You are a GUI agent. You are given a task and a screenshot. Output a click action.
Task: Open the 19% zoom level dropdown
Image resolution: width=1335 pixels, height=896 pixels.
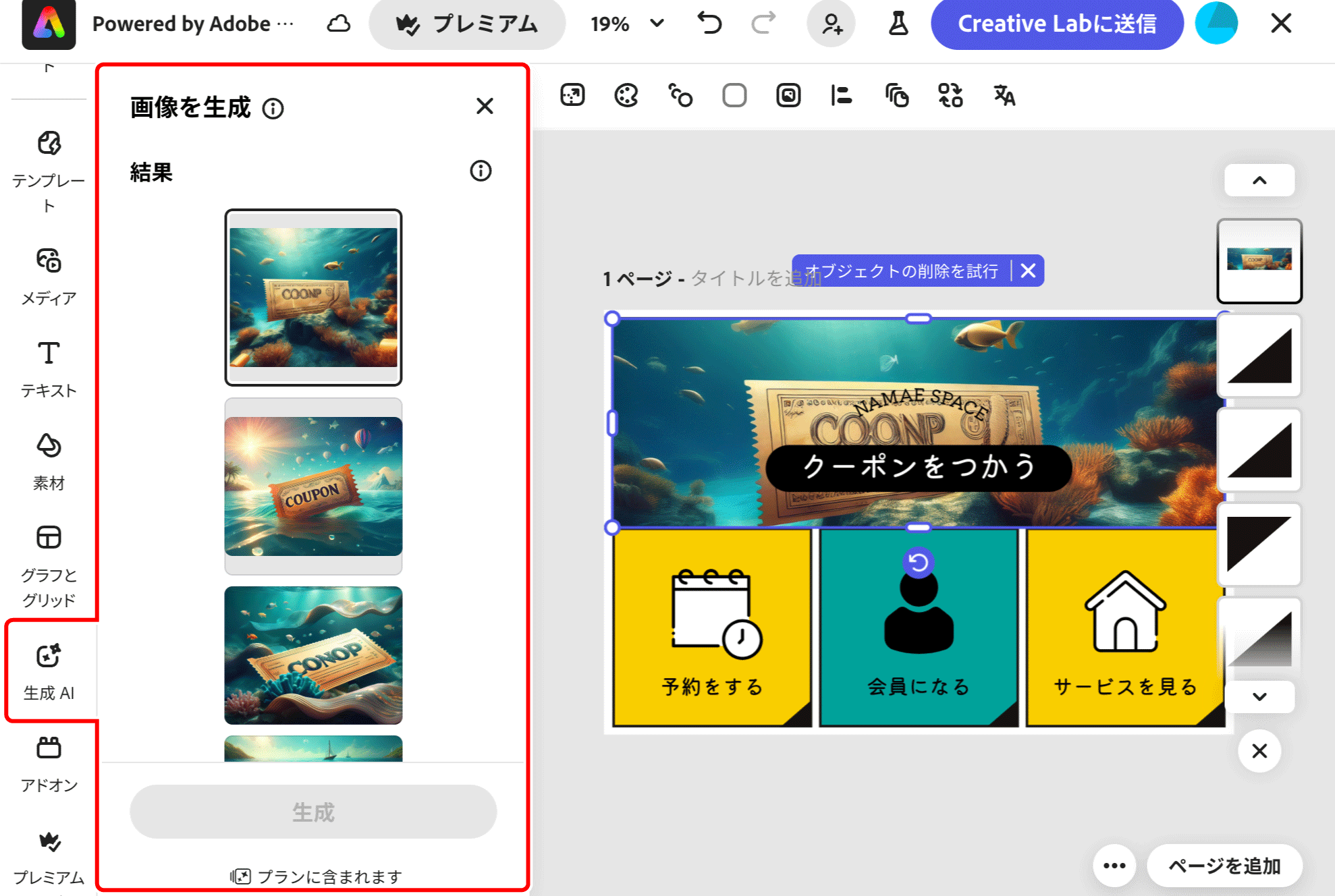tap(624, 24)
